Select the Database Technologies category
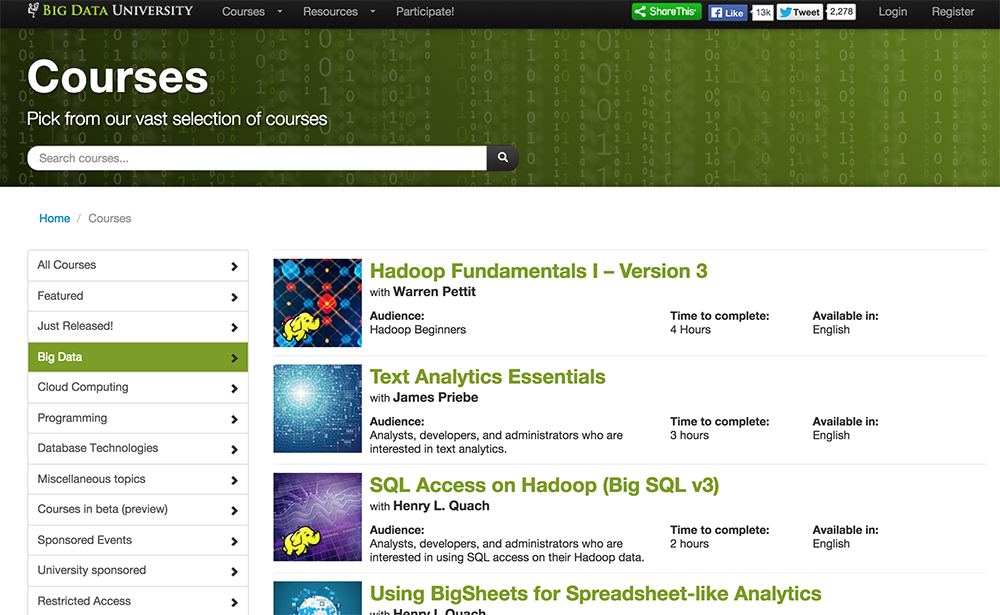The image size is (1000, 615). (x=138, y=448)
